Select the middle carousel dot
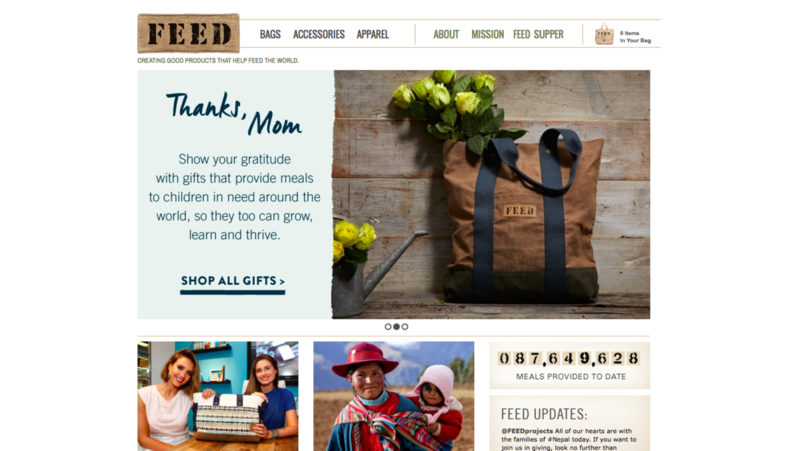The height and width of the screenshot is (451, 800). pos(396,327)
